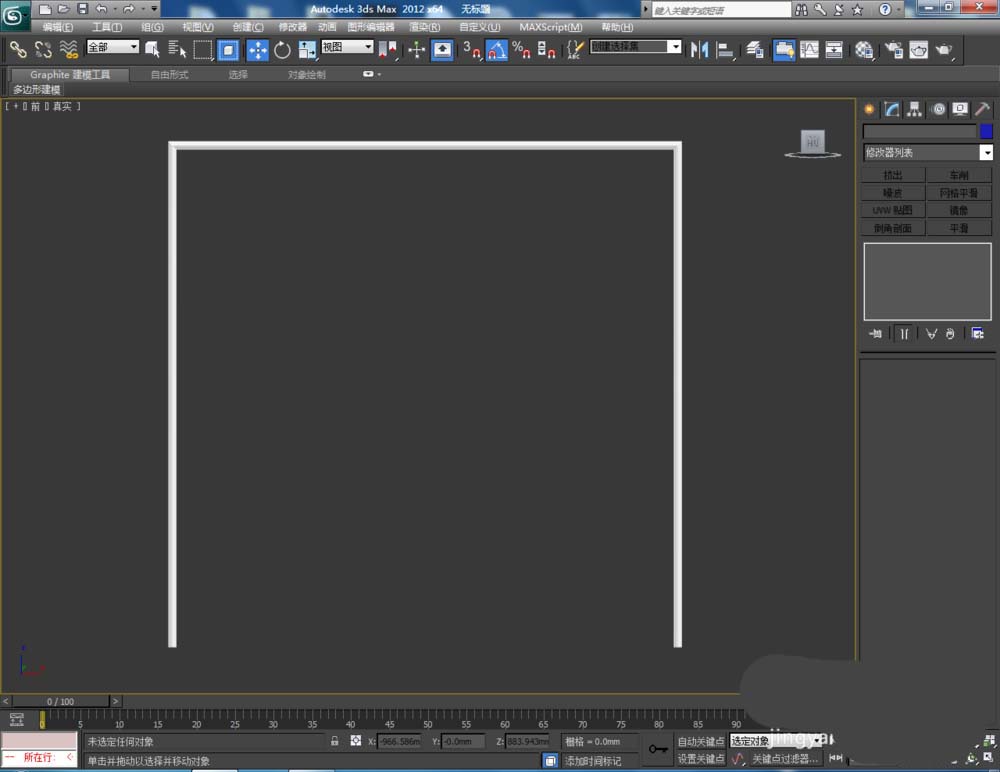The width and height of the screenshot is (1000, 772).
Task: Redo the action with the Redo arrow
Action: coord(128,9)
